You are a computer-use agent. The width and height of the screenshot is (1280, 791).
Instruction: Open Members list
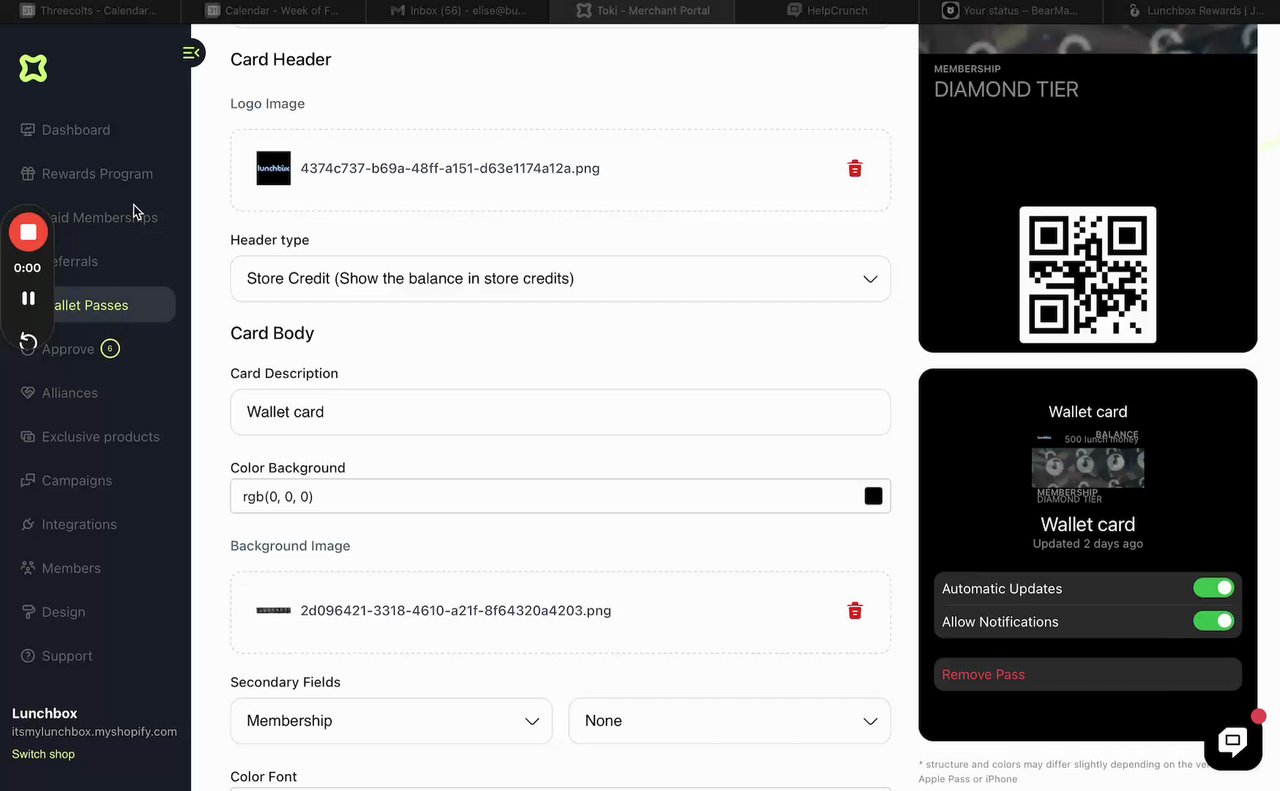71,568
